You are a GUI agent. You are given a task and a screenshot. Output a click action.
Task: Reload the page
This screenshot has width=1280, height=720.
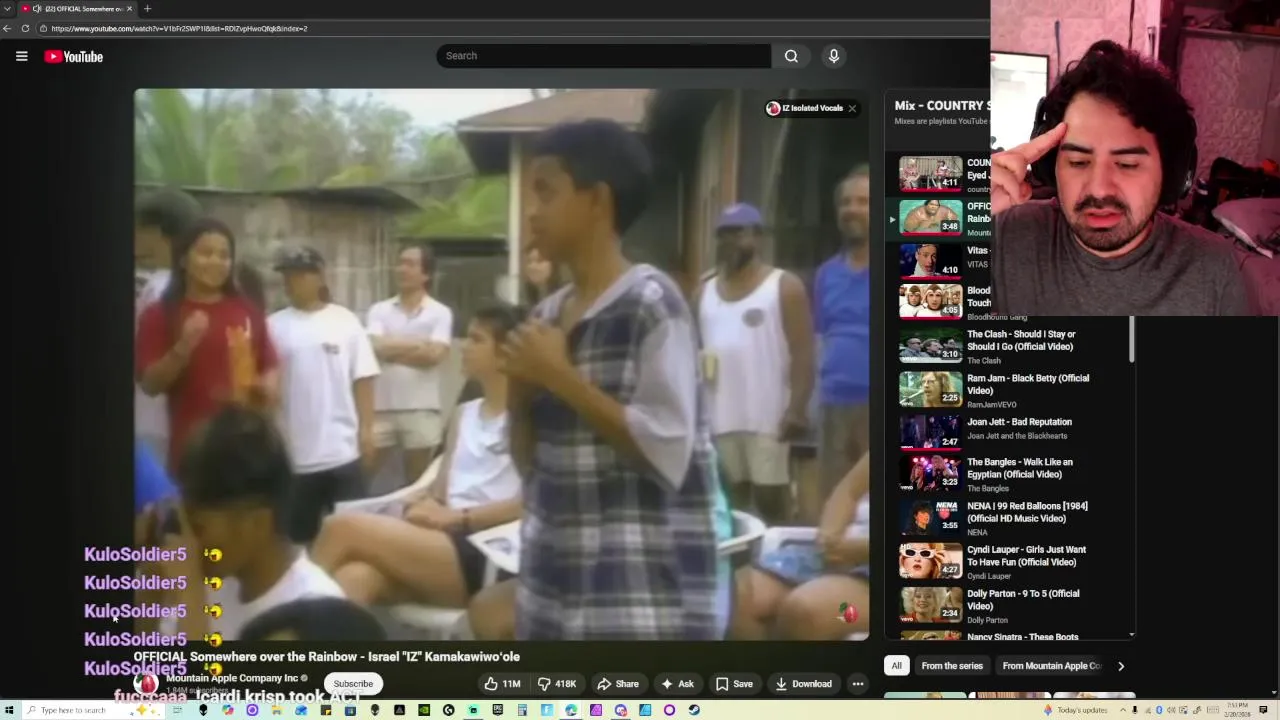(25, 28)
